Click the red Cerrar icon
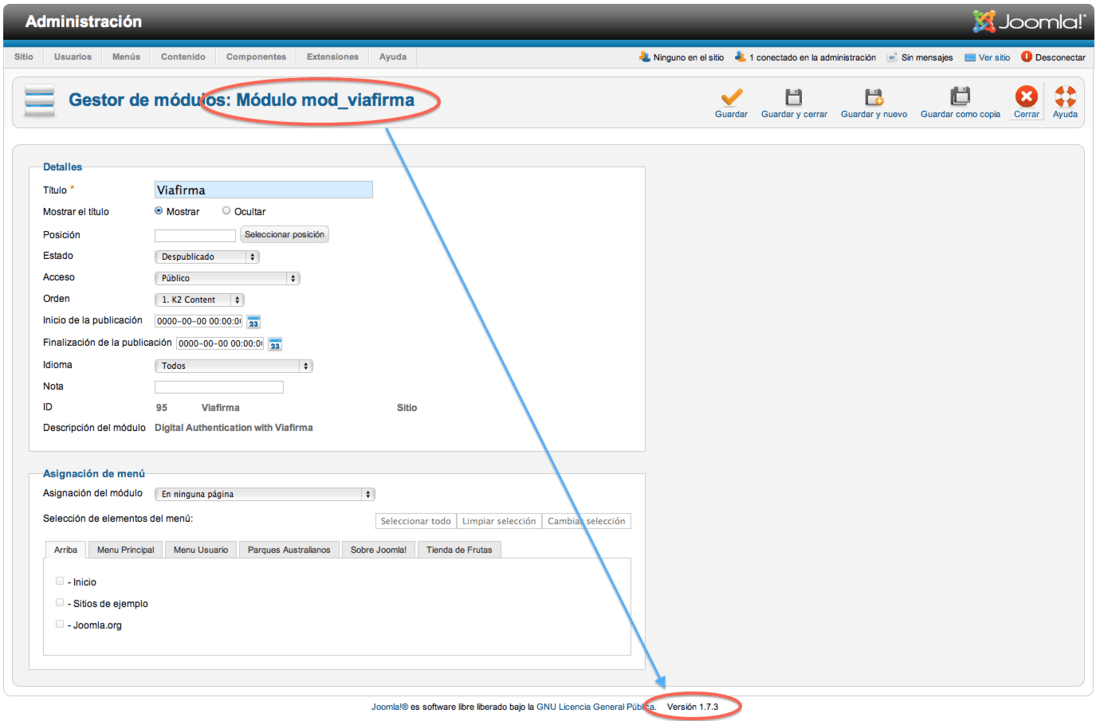 1026,96
